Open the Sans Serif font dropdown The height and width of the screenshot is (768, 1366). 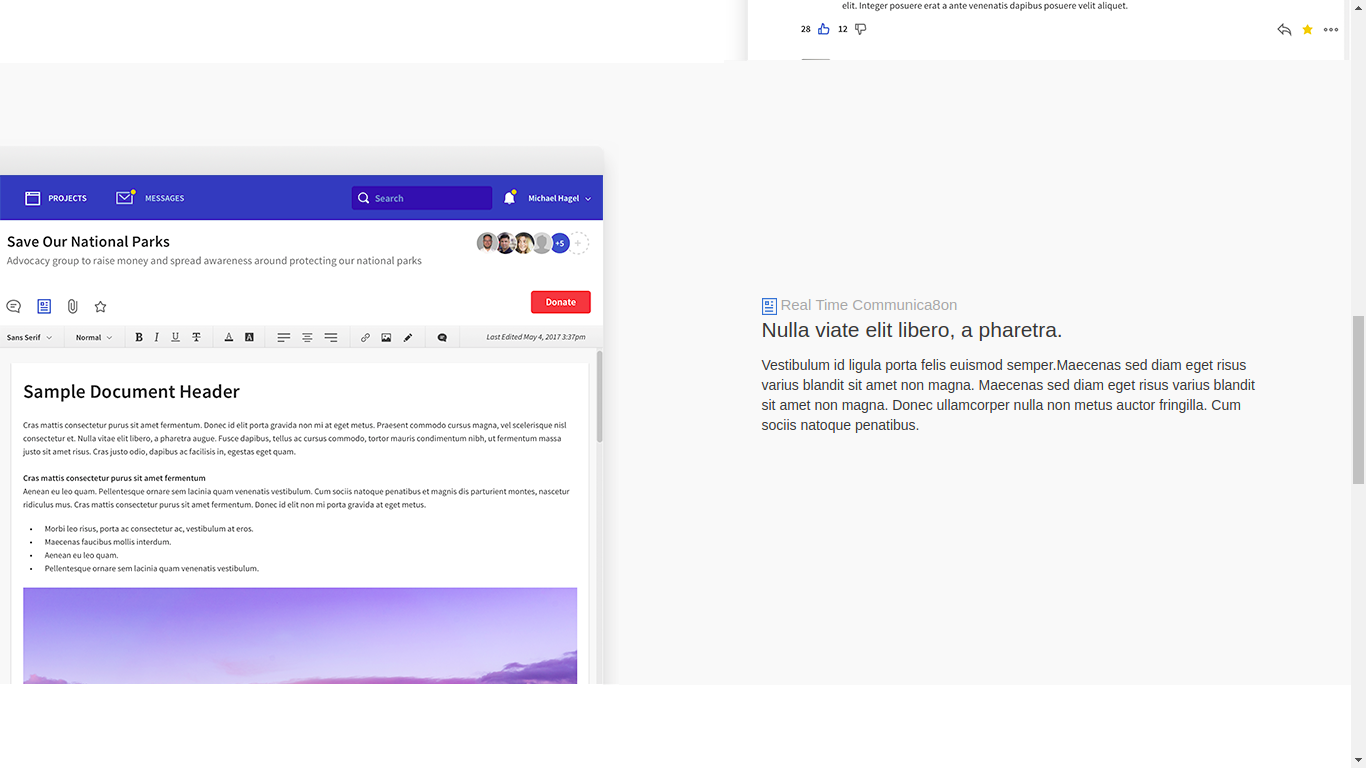29,338
